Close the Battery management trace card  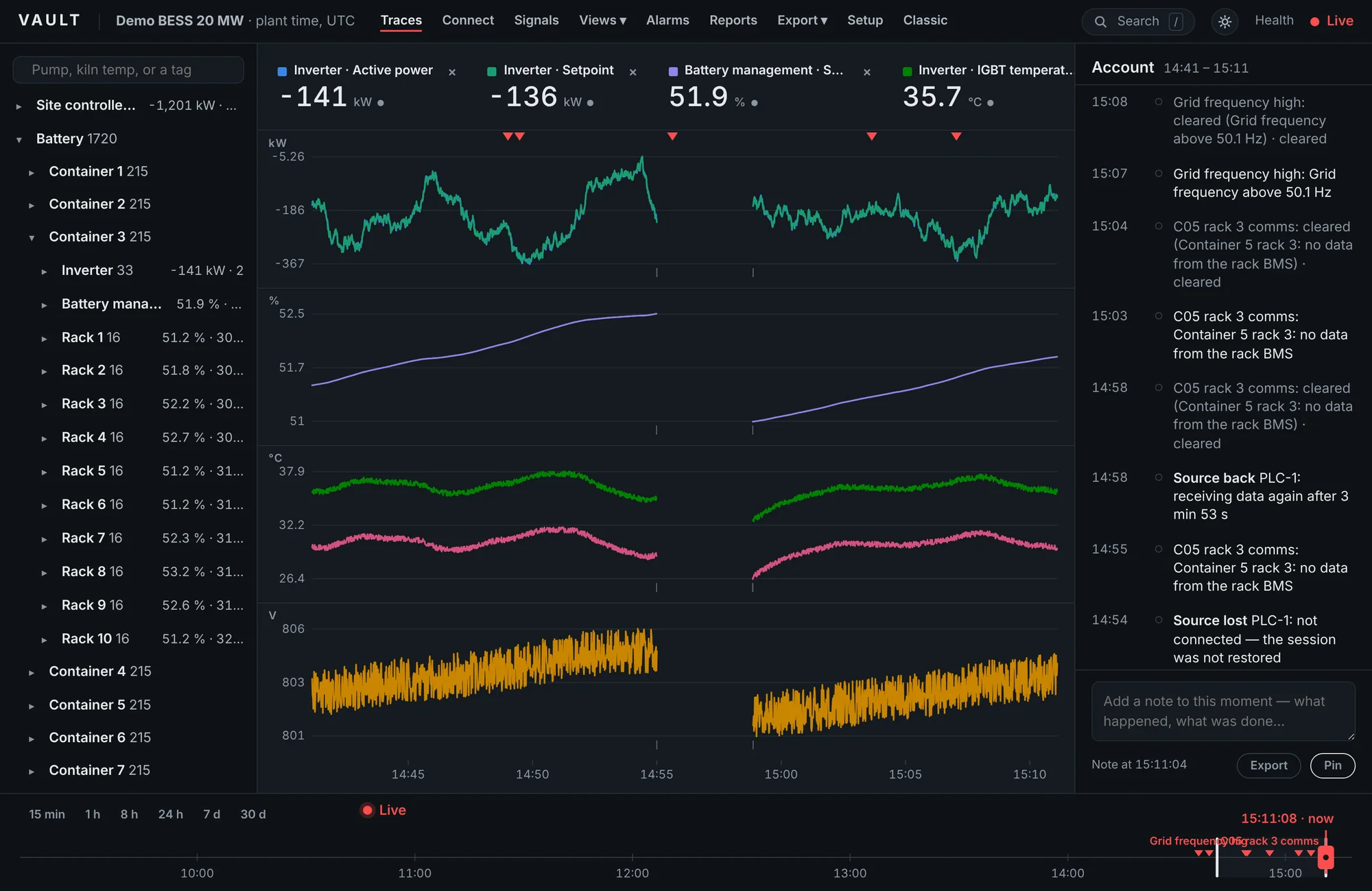(867, 72)
